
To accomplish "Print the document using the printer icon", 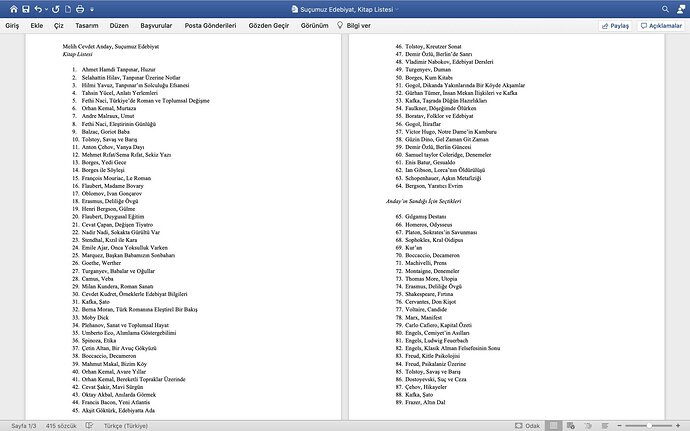I will pos(80,9).
